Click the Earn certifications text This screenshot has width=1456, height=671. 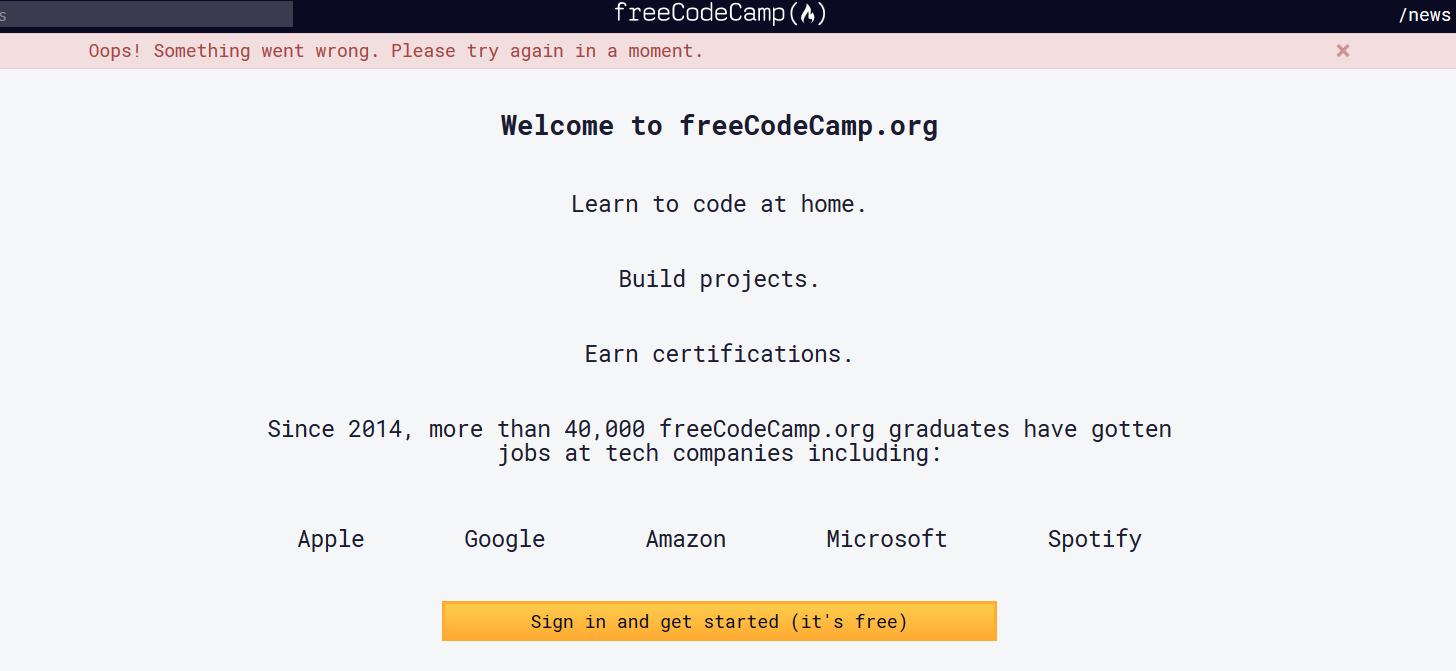click(718, 354)
